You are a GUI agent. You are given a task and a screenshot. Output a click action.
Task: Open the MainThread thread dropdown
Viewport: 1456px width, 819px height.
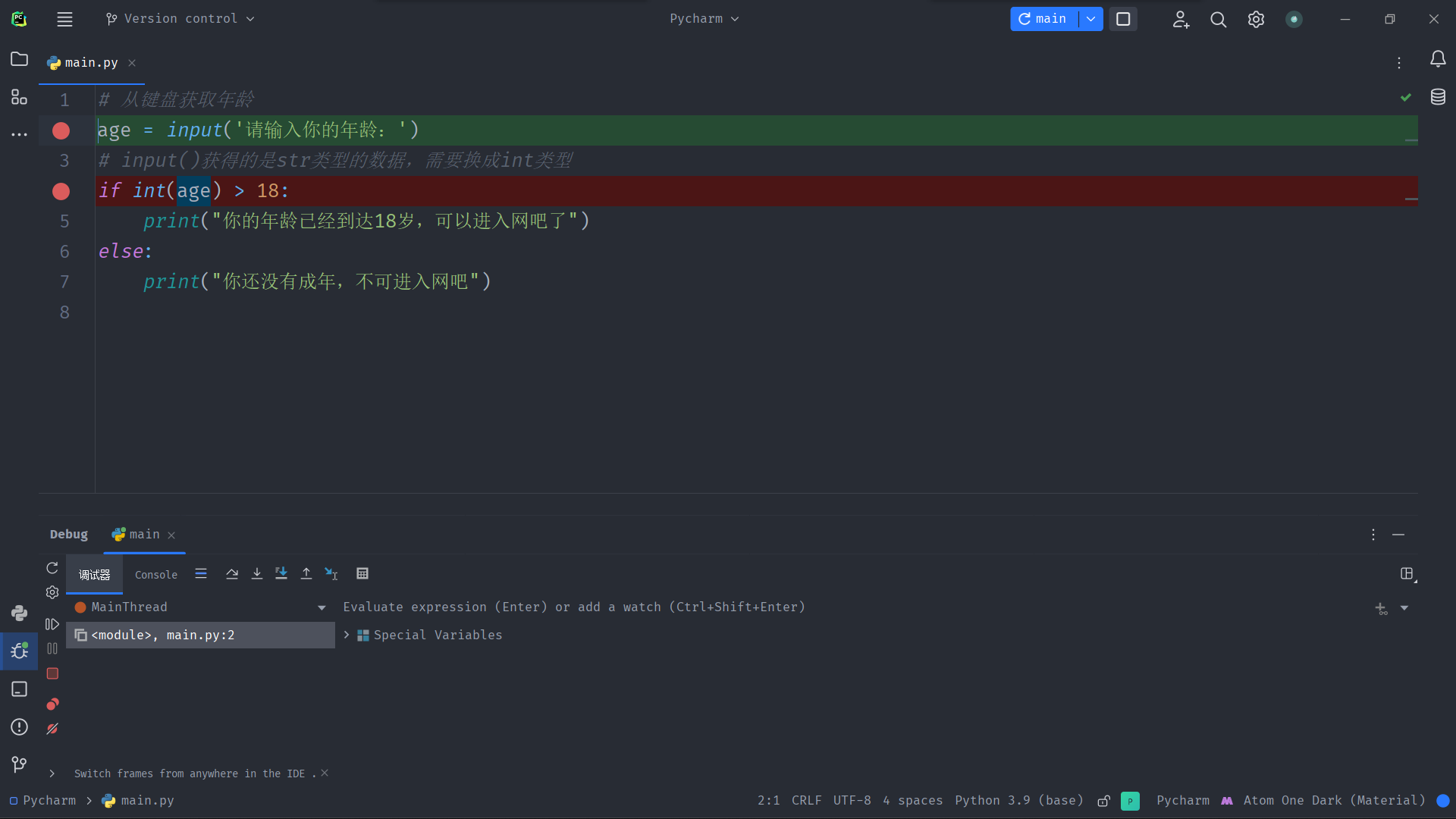322,607
